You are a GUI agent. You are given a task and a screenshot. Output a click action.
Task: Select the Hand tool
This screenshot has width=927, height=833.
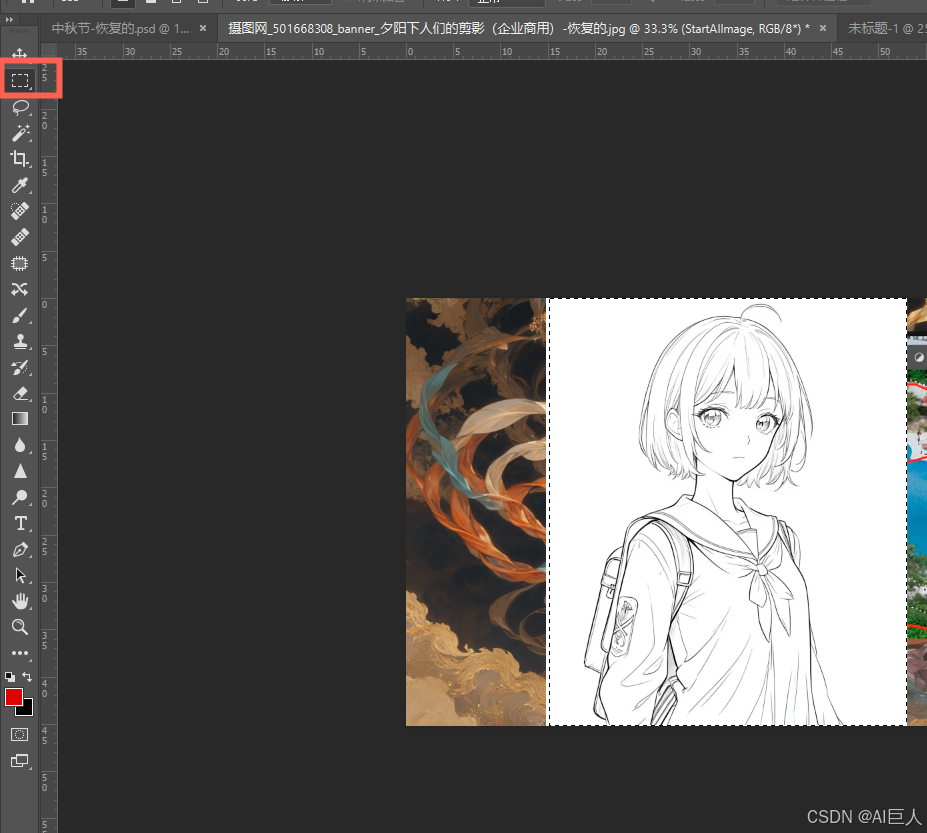20,601
